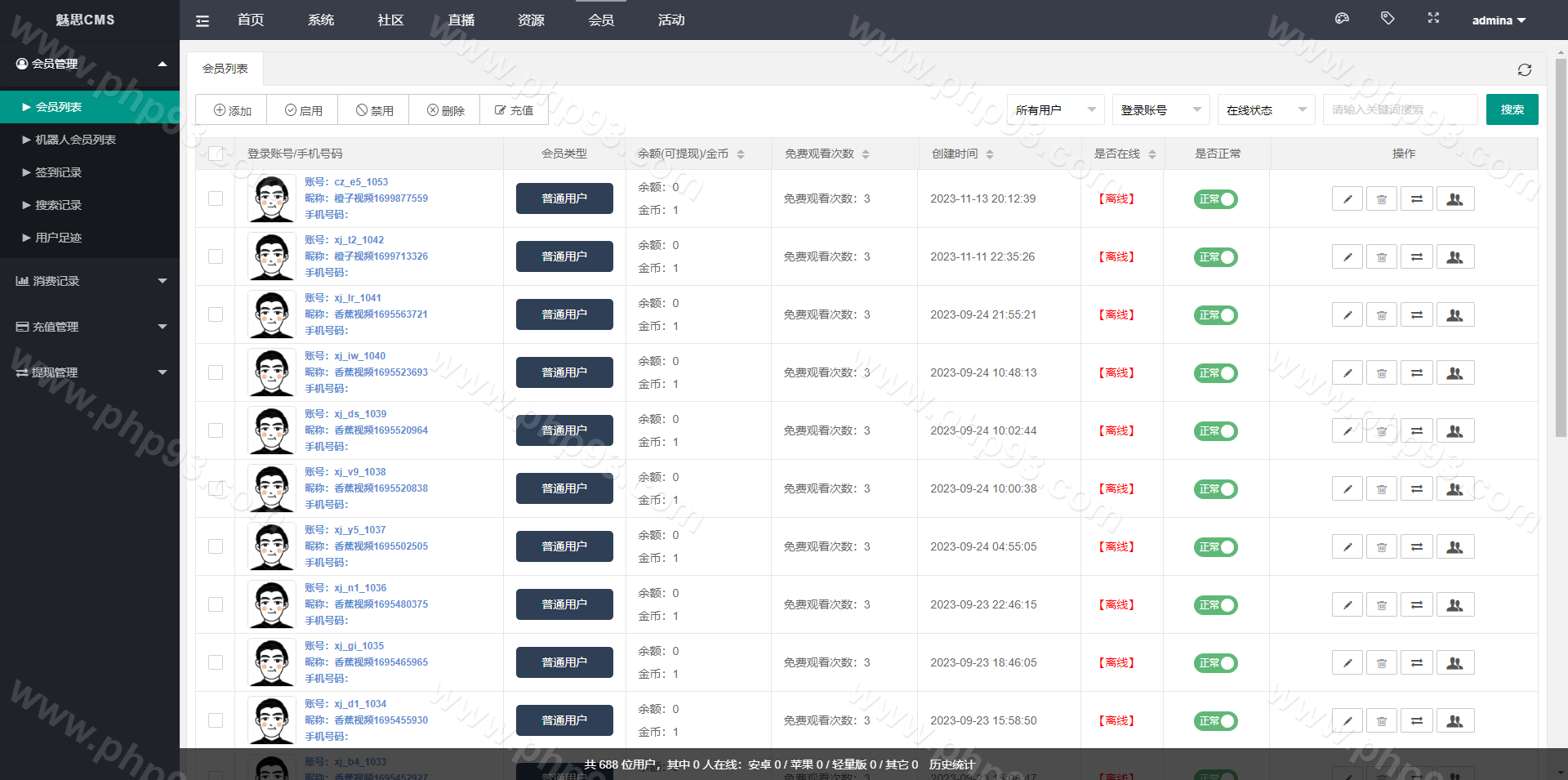Click trash delete icon for xj_t2_1042
The height and width of the screenshot is (780, 1568).
1382,257
